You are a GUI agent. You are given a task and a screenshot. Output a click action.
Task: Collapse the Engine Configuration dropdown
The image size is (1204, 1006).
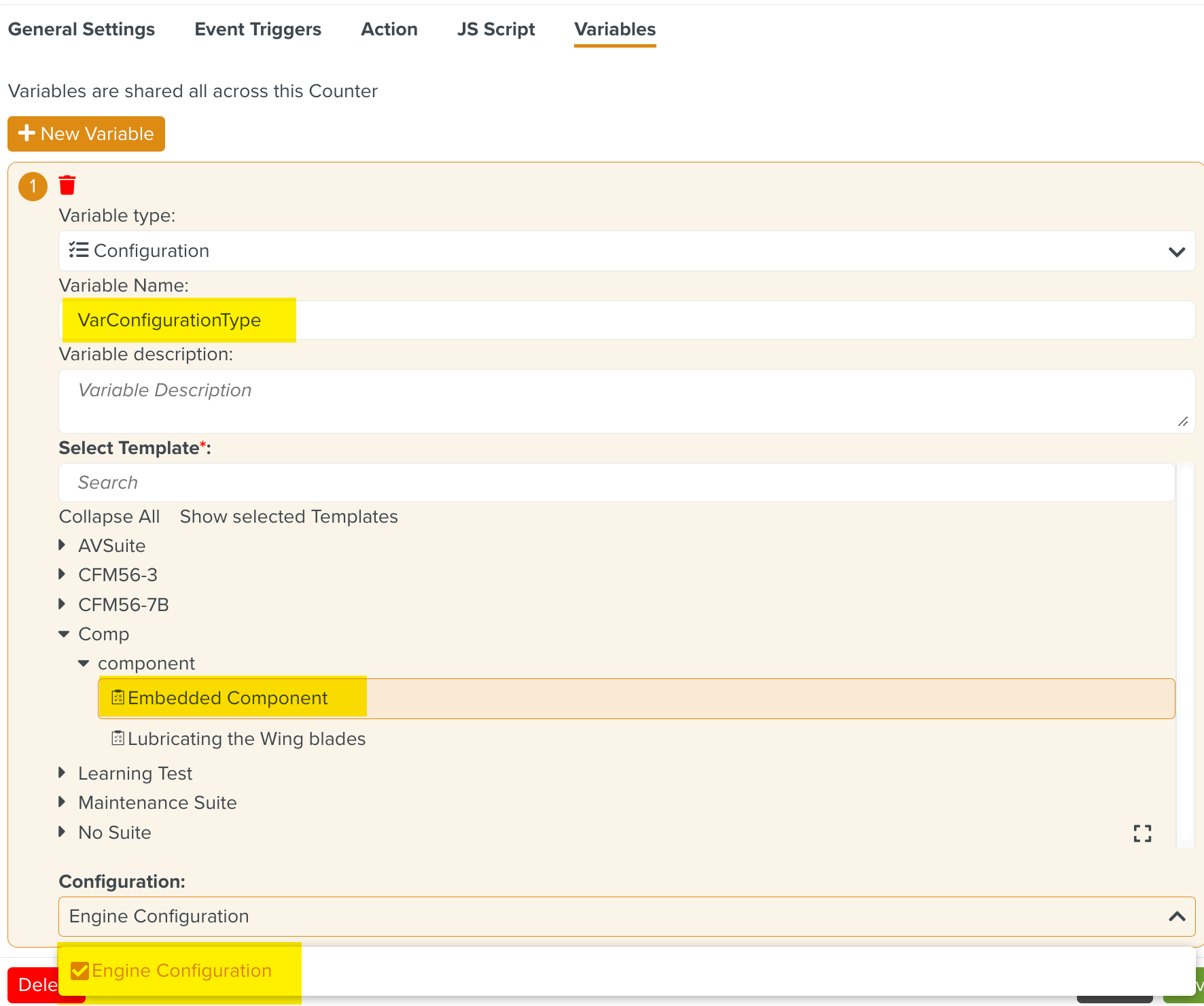tap(1176, 916)
